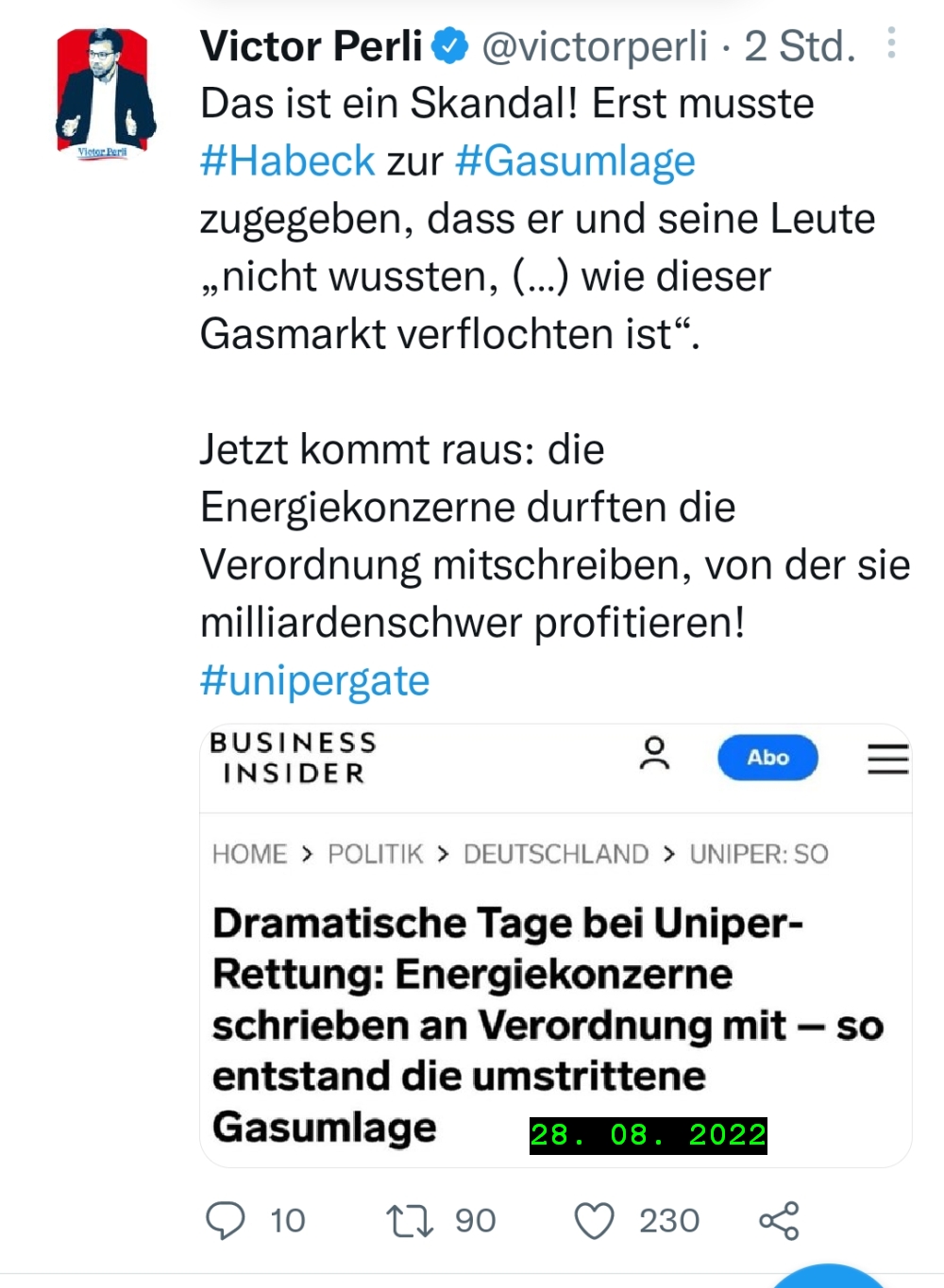Click the user account icon in Business Insider

654,755
